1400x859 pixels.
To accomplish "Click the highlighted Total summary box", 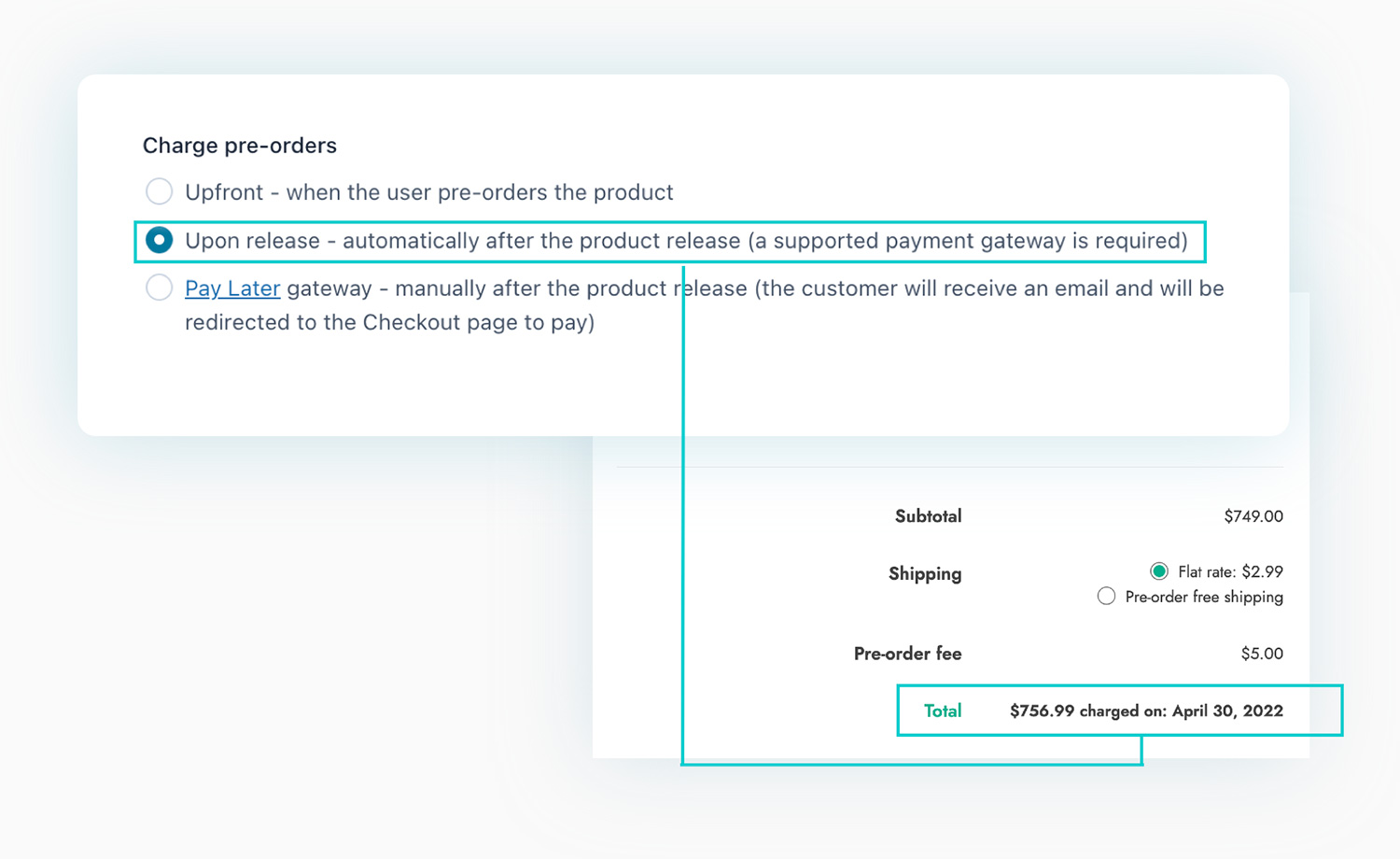I will pyautogui.click(x=1118, y=711).
